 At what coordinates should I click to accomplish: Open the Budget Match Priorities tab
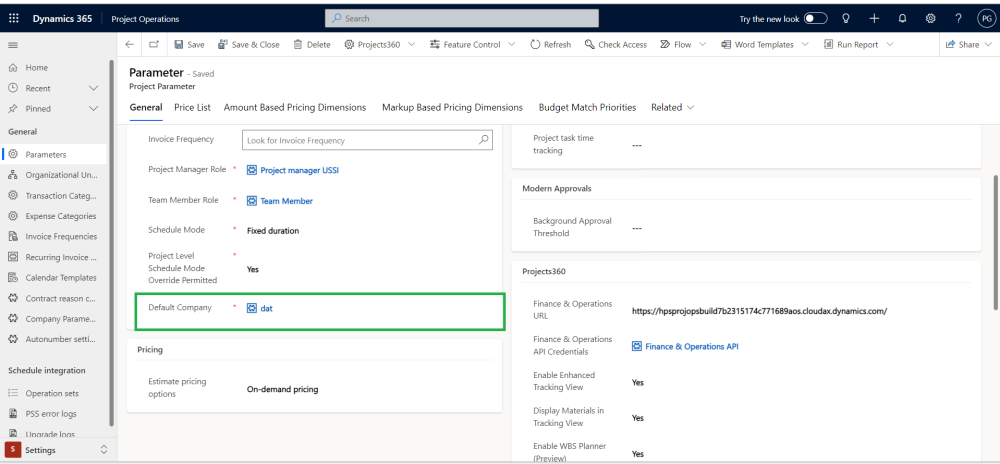tap(587, 107)
